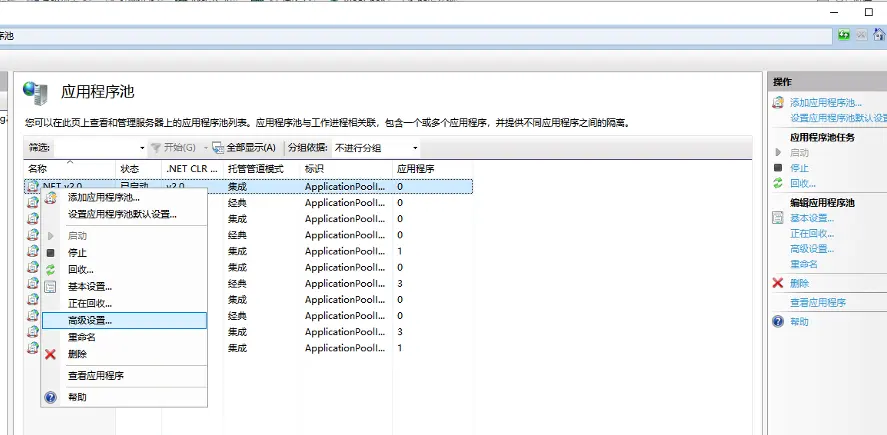Click the black stop square in context menu

(x=50, y=253)
